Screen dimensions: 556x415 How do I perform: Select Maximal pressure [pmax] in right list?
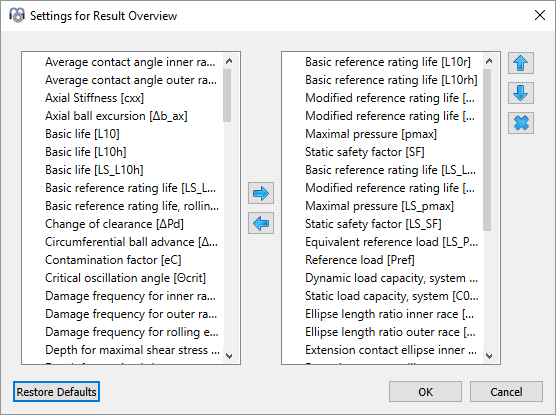click(x=371, y=134)
